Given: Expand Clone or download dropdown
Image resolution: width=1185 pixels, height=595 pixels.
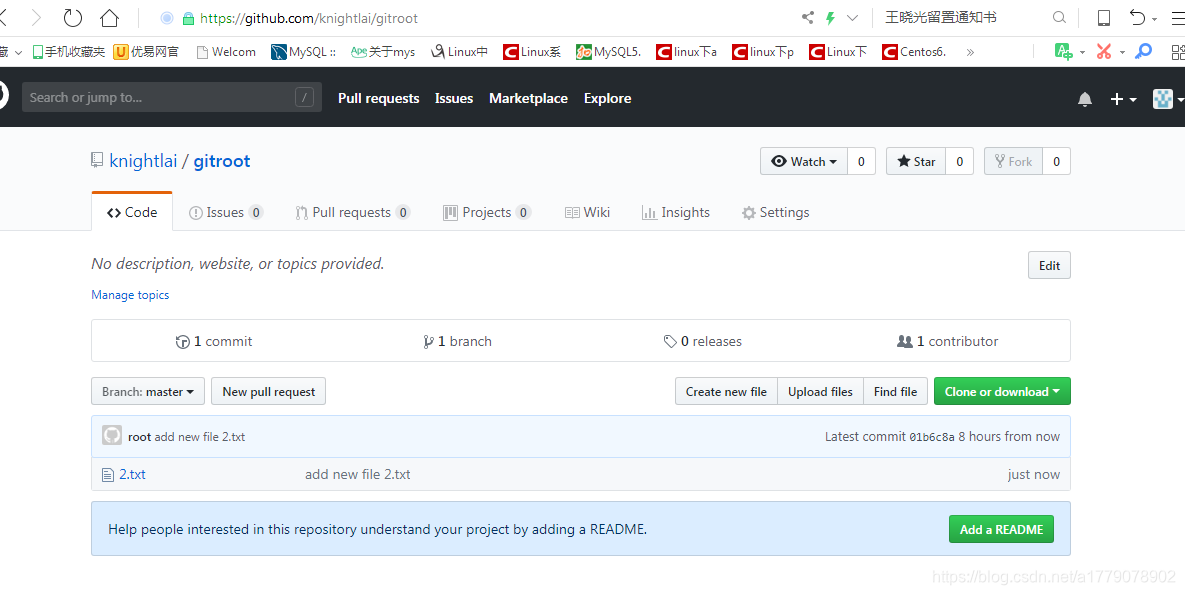Looking at the screenshot, I should click(x=1002, y=392).
